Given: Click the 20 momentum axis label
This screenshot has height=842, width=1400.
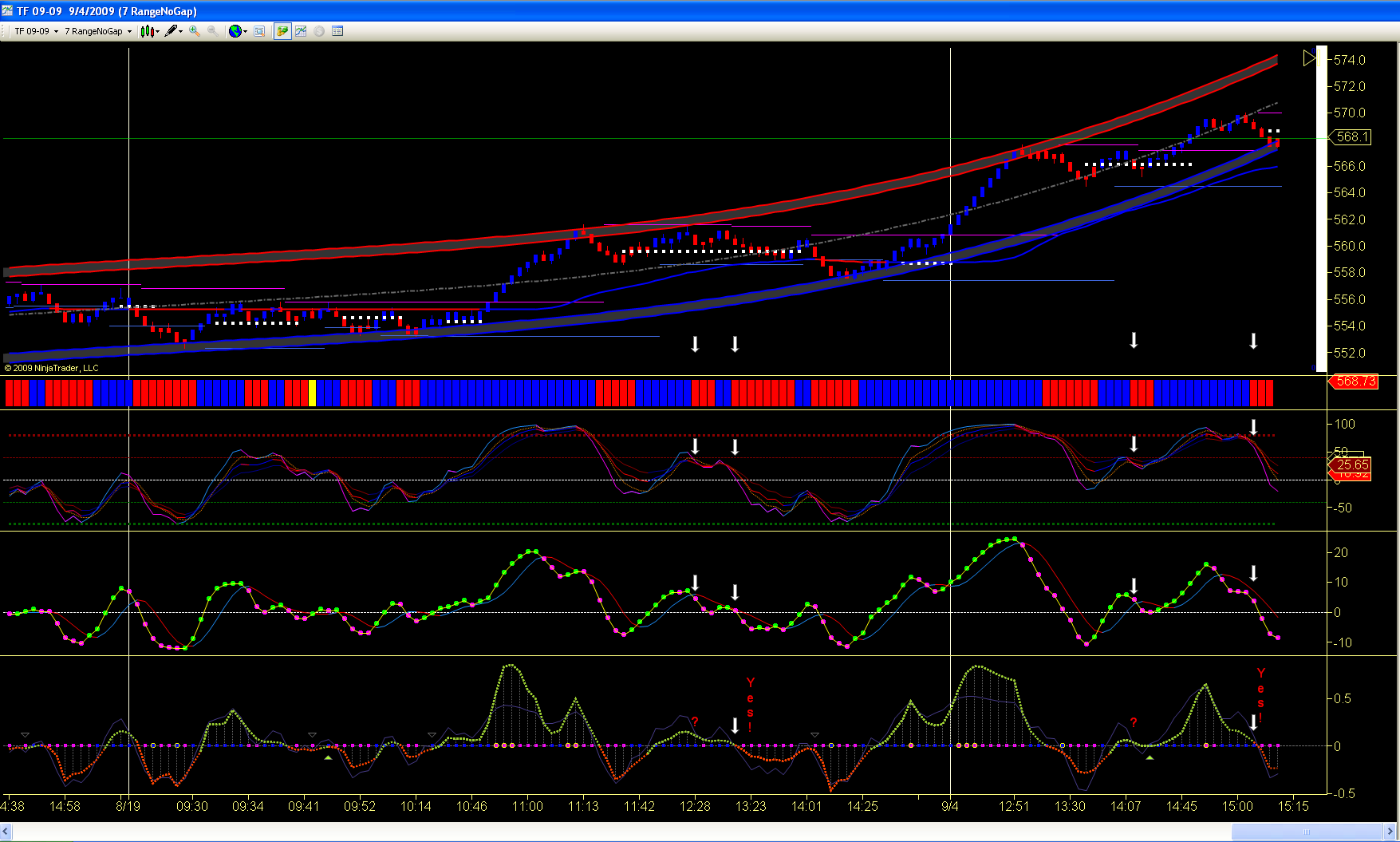Looking at the screenshot, I should (1341, 552).
